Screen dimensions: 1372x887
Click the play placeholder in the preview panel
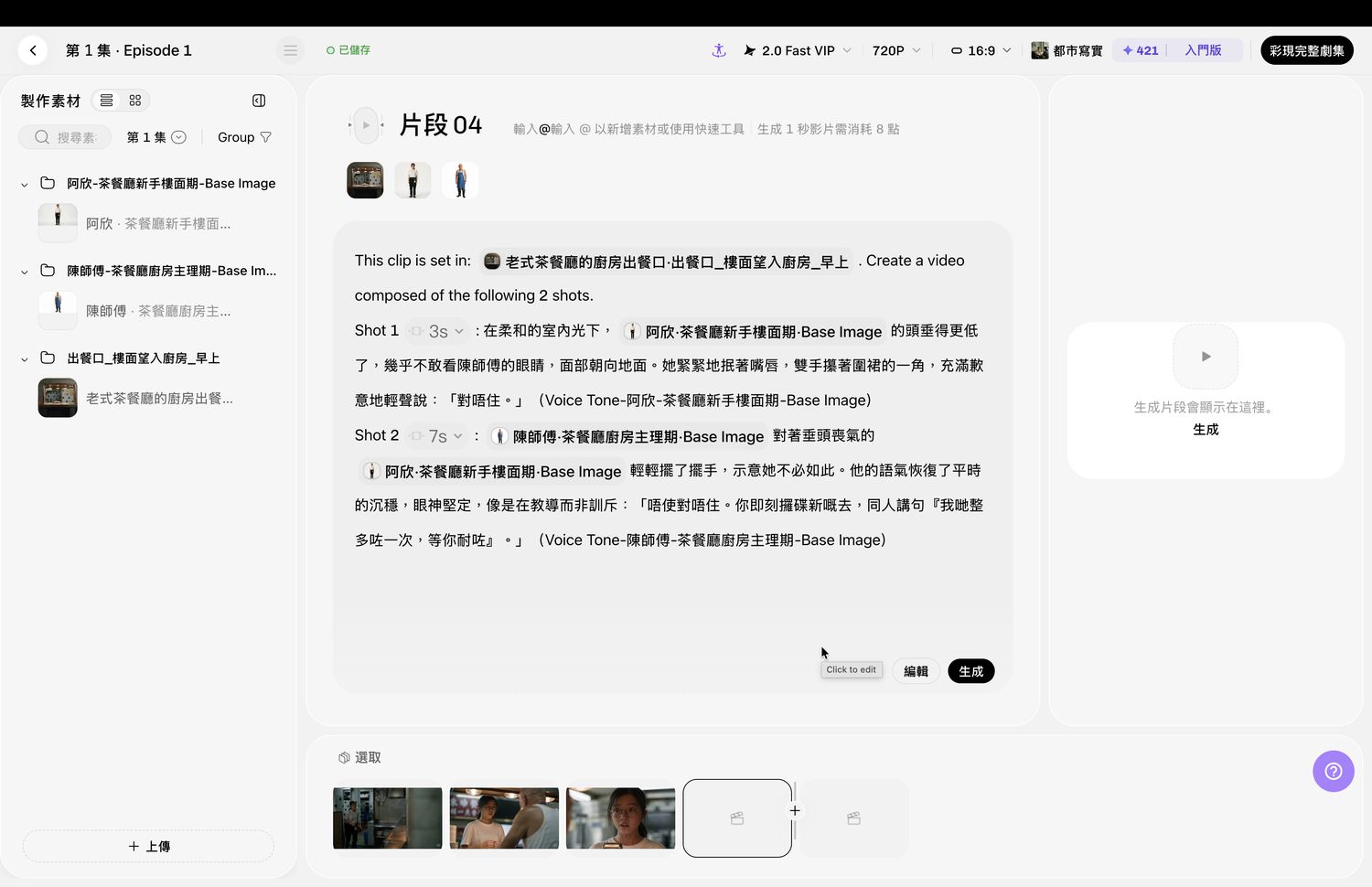pos(1206,357)
